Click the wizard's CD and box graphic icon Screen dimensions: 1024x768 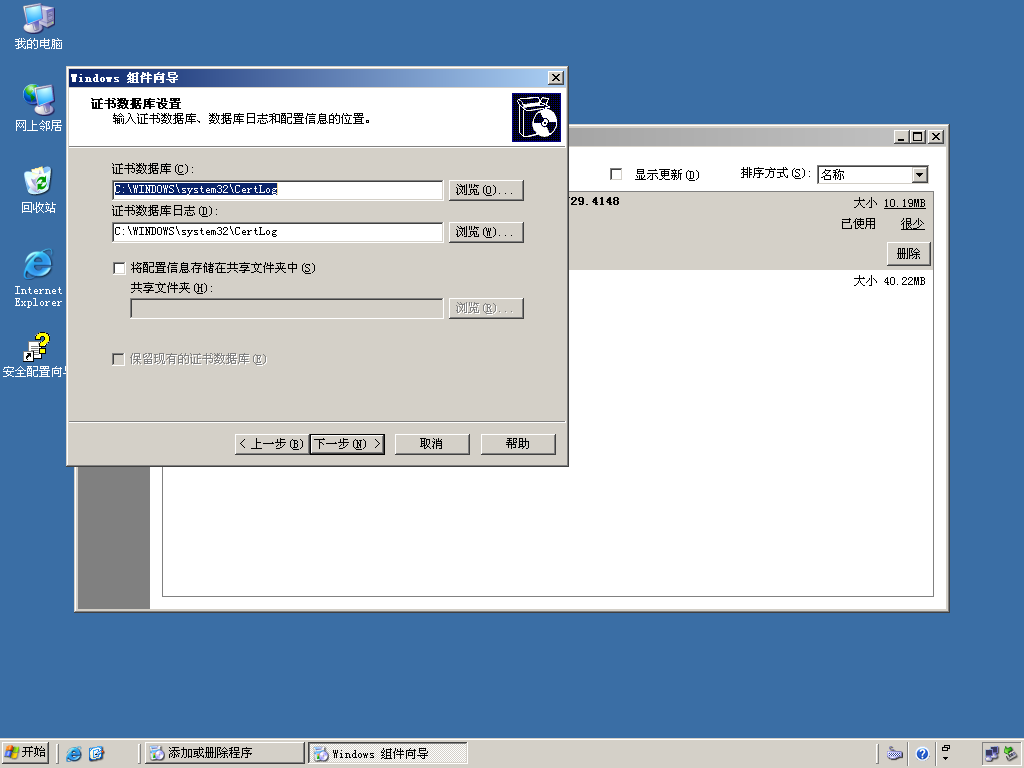point(536,118)
